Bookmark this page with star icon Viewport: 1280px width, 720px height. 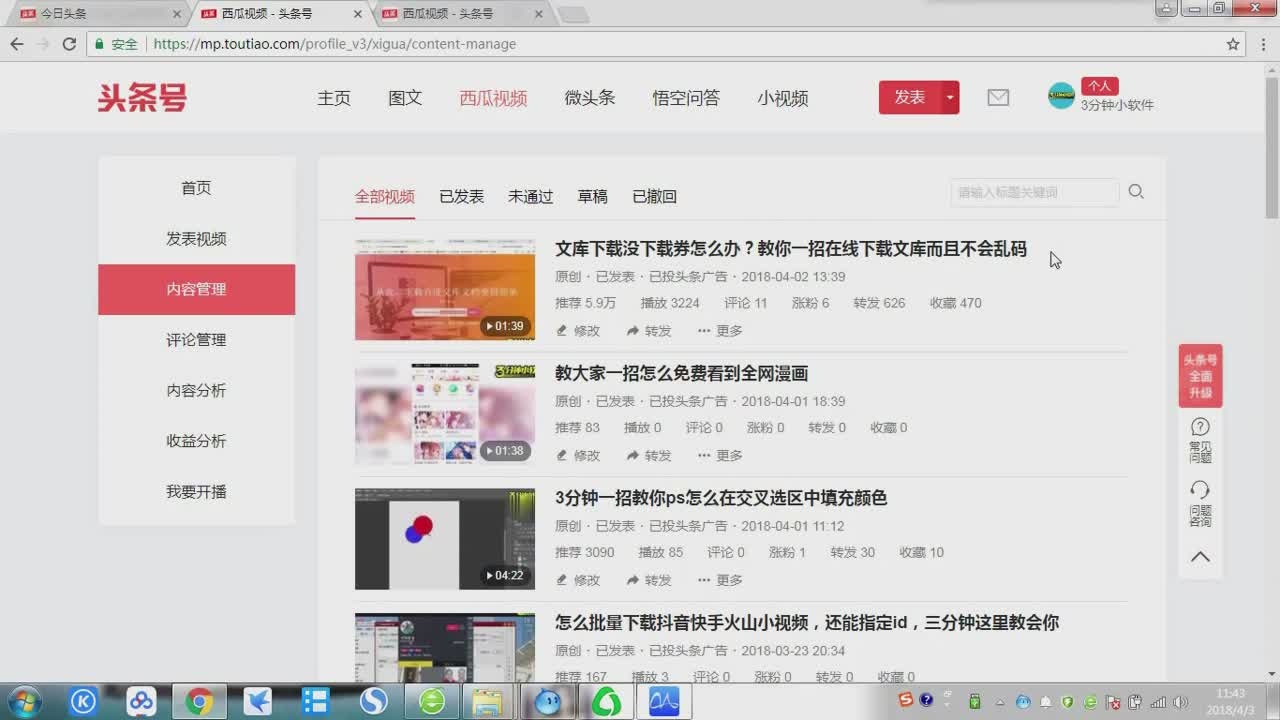pos(1233,44)
